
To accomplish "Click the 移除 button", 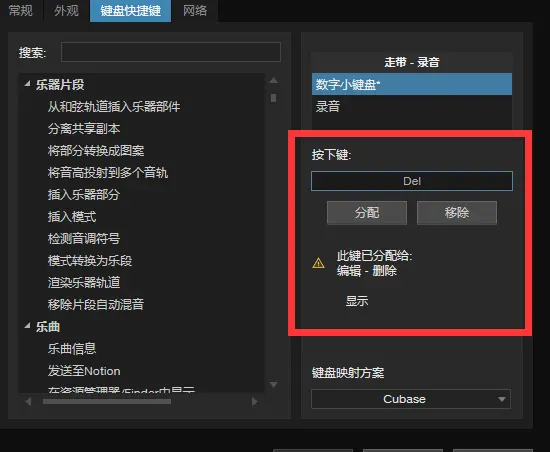I will click(x=457, y=212).
